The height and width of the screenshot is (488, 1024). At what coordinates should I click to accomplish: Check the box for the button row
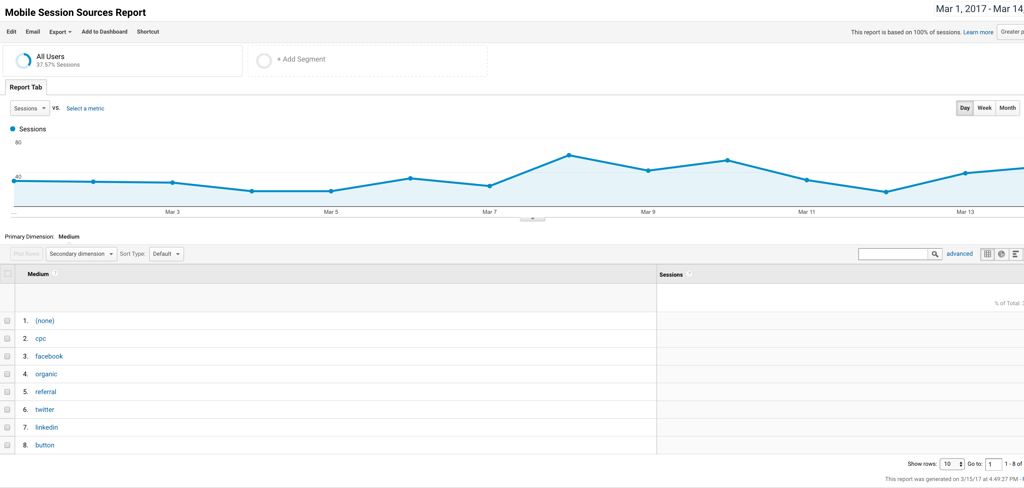coord(7,445)
